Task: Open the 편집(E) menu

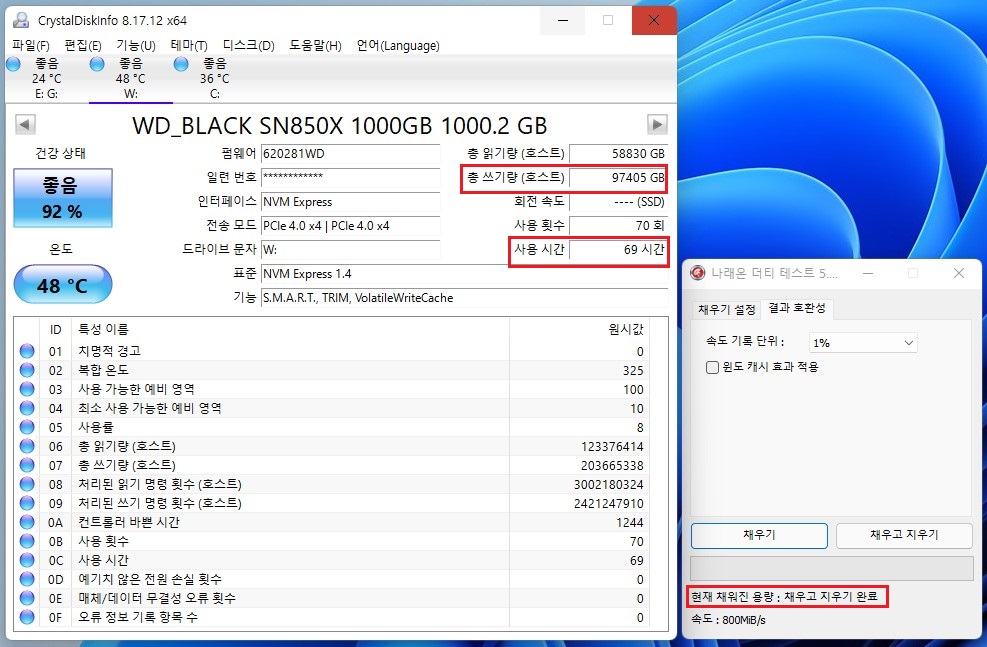Action: coord(82,45)
